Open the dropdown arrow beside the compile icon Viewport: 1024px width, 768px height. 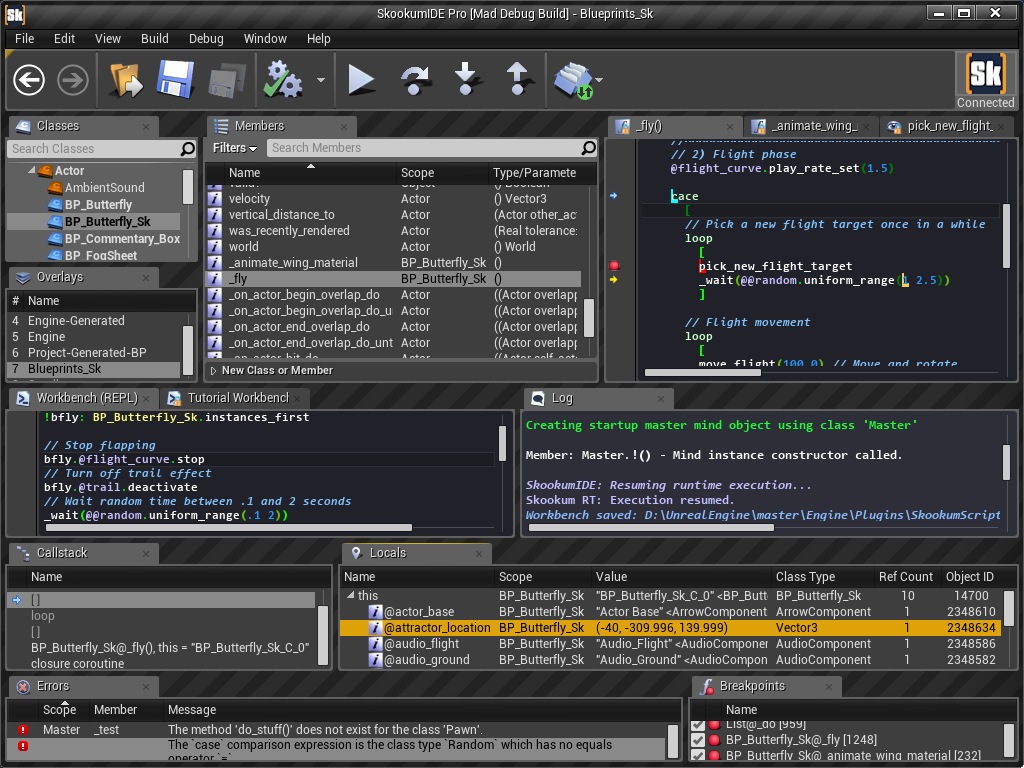[x=321, y=80]
